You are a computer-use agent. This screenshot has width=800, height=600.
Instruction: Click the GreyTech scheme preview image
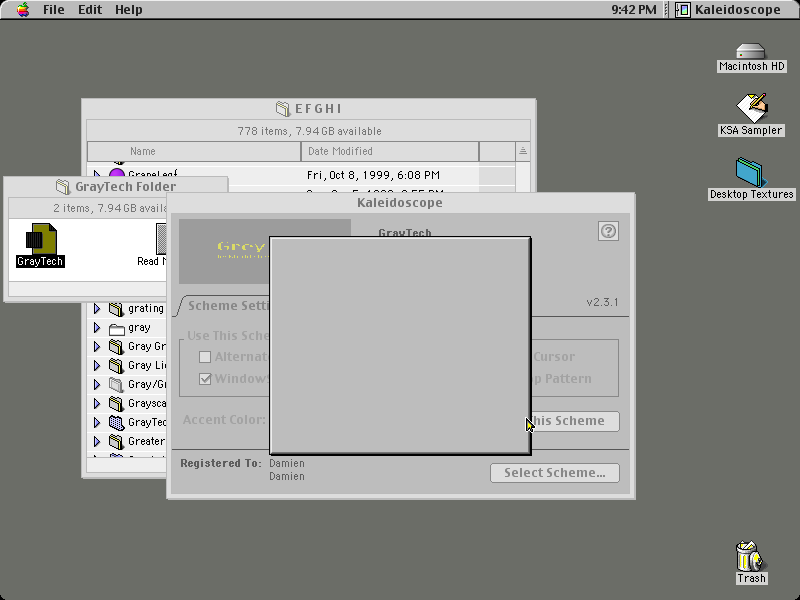click(224, 251)
